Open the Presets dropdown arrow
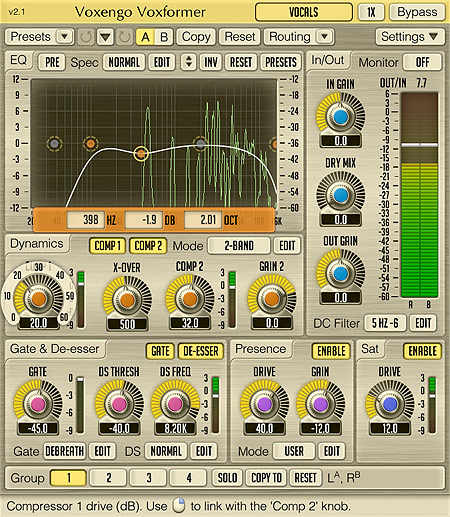The width and height of the screenshot is (450, 517). (64, 37)
